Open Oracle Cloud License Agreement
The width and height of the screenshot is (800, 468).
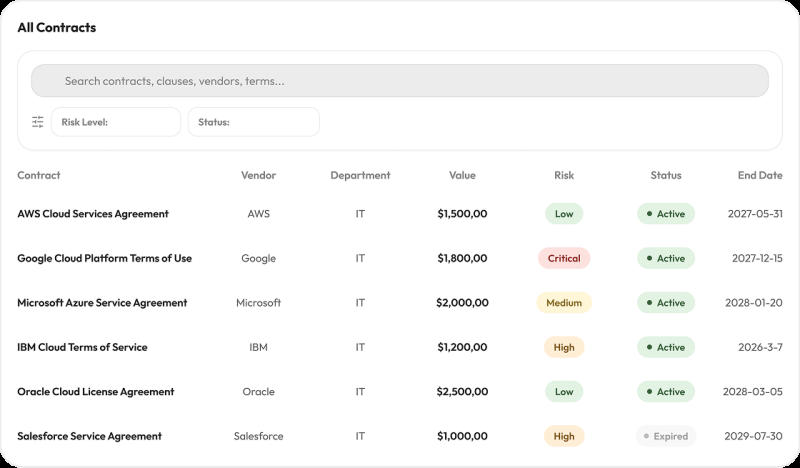(x=96, y=391)
